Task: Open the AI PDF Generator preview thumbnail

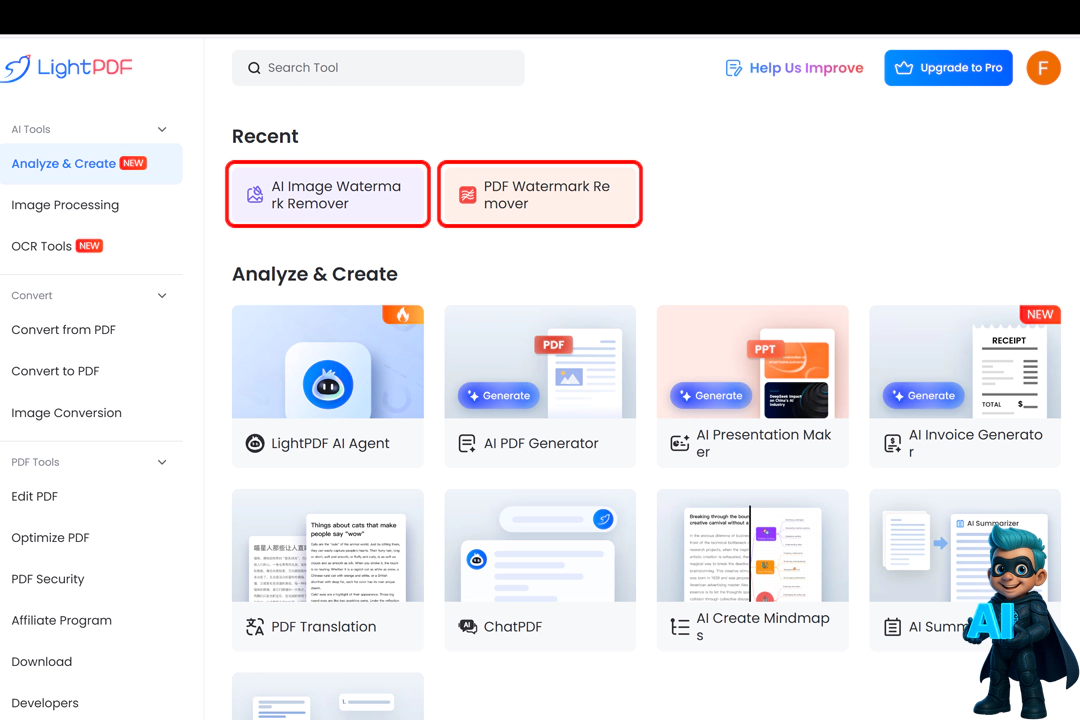Action: click(x=540, y=362)
